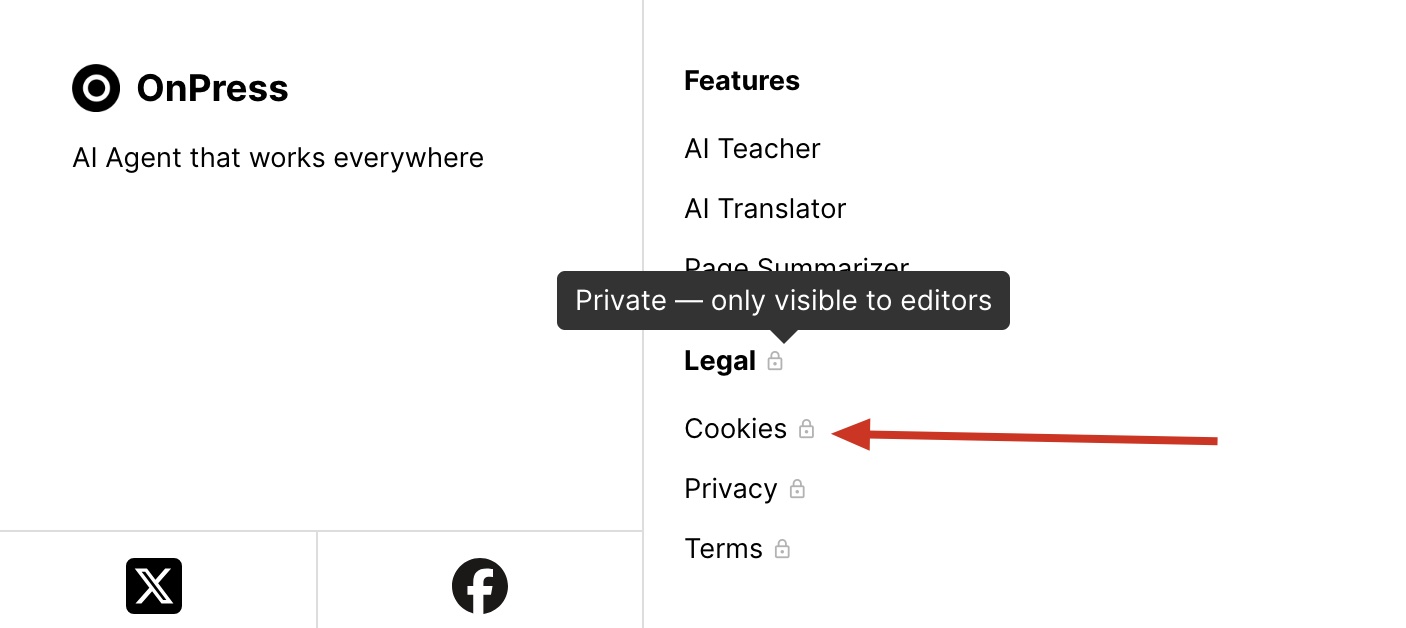Image resolution: width=1406 pixels, height=628 pixels.
Task: Click the lock icon next to Terms
Action: 782,549
